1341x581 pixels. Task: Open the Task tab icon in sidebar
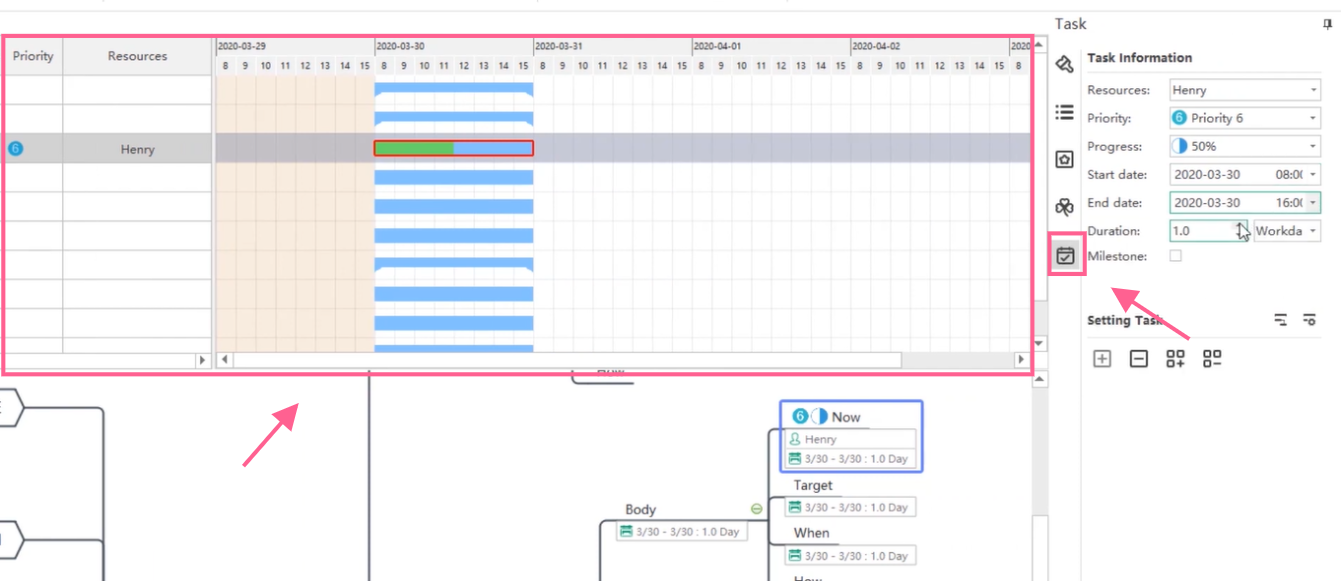(x=1065, y=255)
